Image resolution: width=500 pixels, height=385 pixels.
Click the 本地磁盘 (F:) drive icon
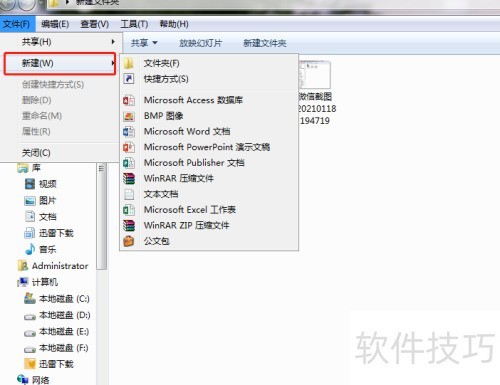pos(30,349)
